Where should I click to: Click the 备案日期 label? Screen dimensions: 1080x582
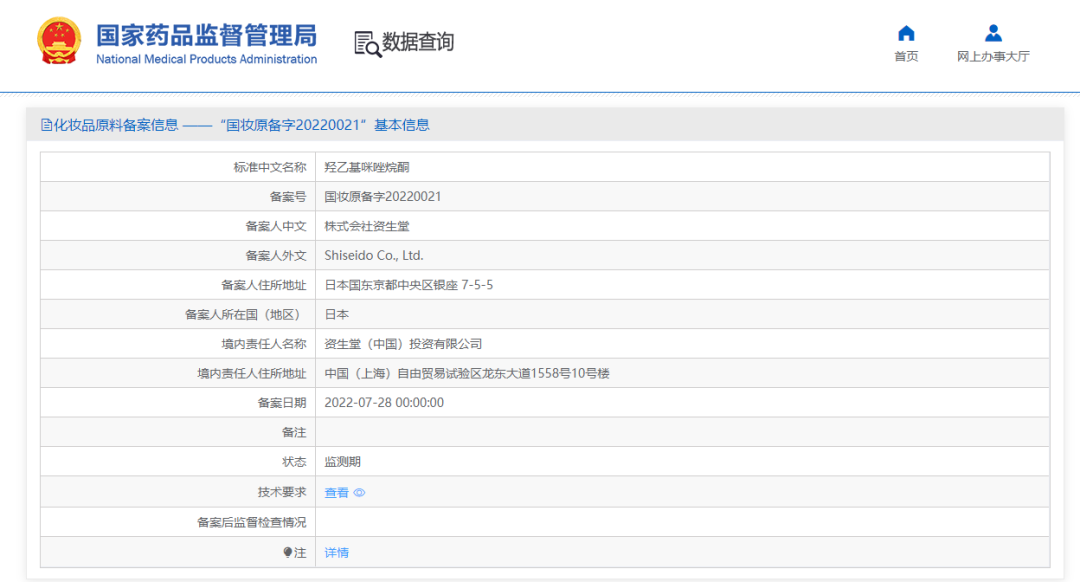click(x=282, y=402)
